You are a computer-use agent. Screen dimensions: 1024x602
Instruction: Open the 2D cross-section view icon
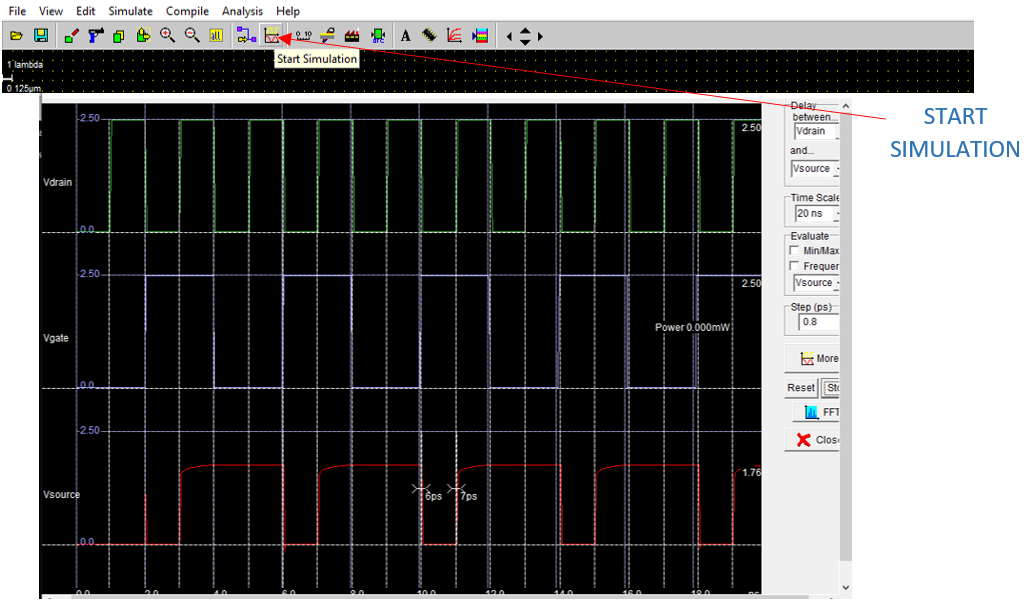coord(328,36)
